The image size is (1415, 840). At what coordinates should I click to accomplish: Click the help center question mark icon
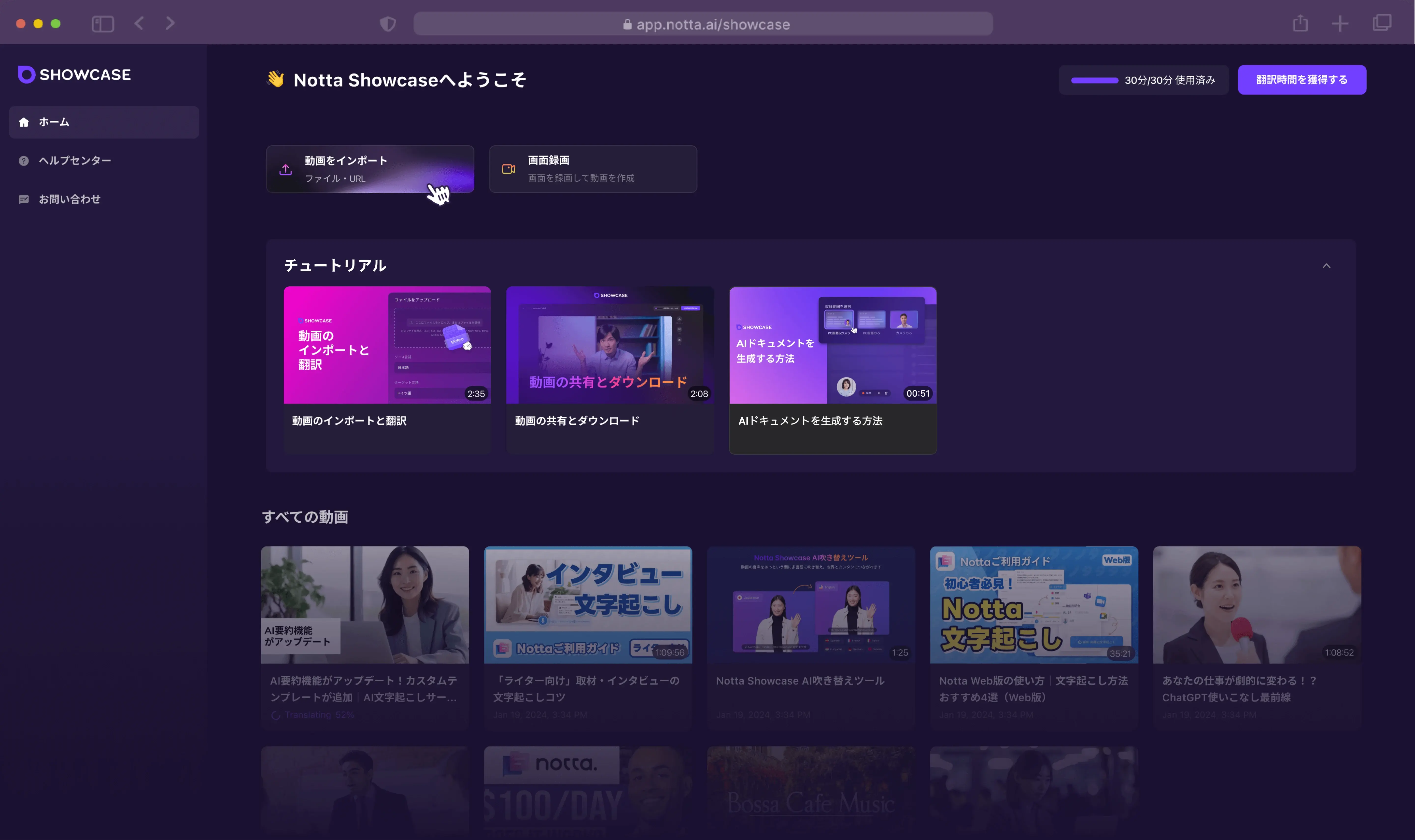(x=24, y=161)
